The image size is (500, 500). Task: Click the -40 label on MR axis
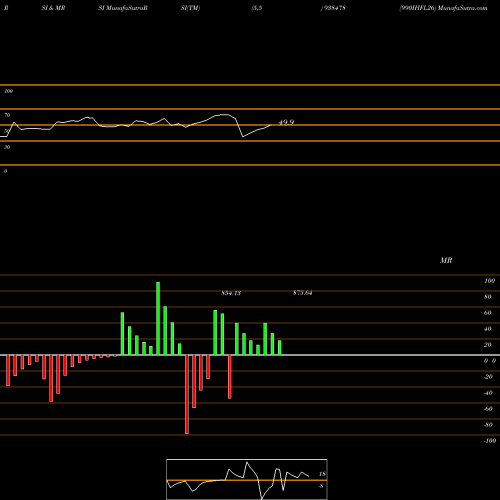click(x=488, y=393)
